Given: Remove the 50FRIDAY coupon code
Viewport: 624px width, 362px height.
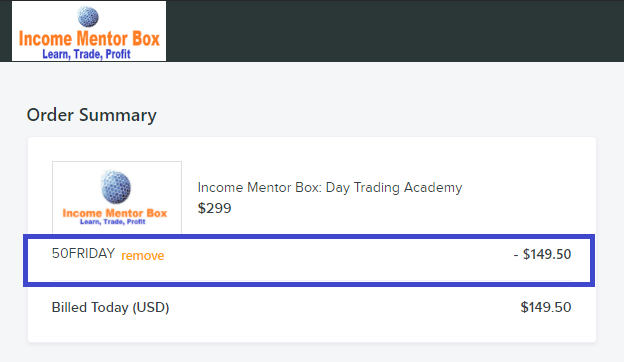Looking at the screenshot, I should point(142,255).
